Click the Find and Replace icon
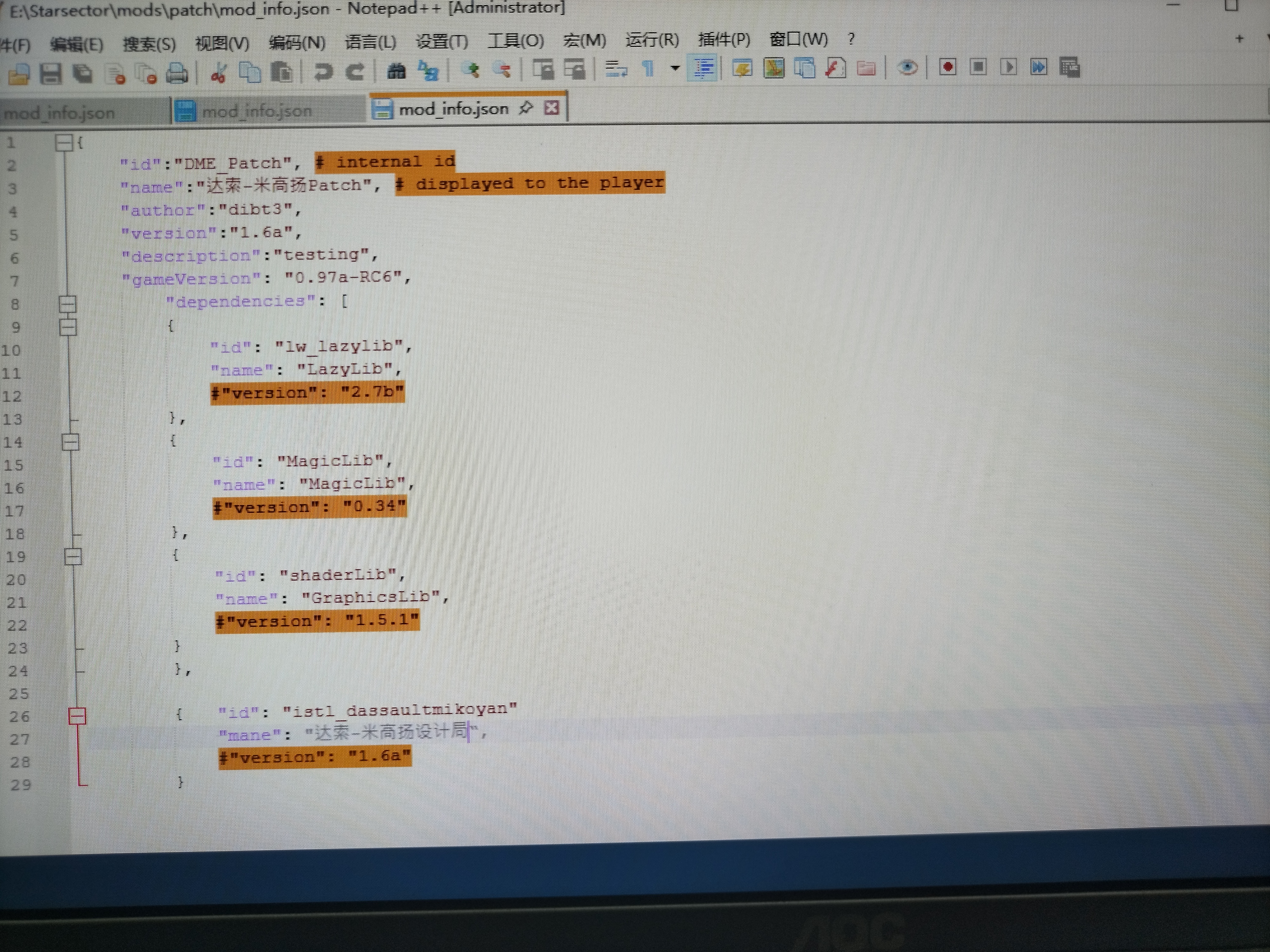Screen dimensions: 1270x952 coord(428,71)
